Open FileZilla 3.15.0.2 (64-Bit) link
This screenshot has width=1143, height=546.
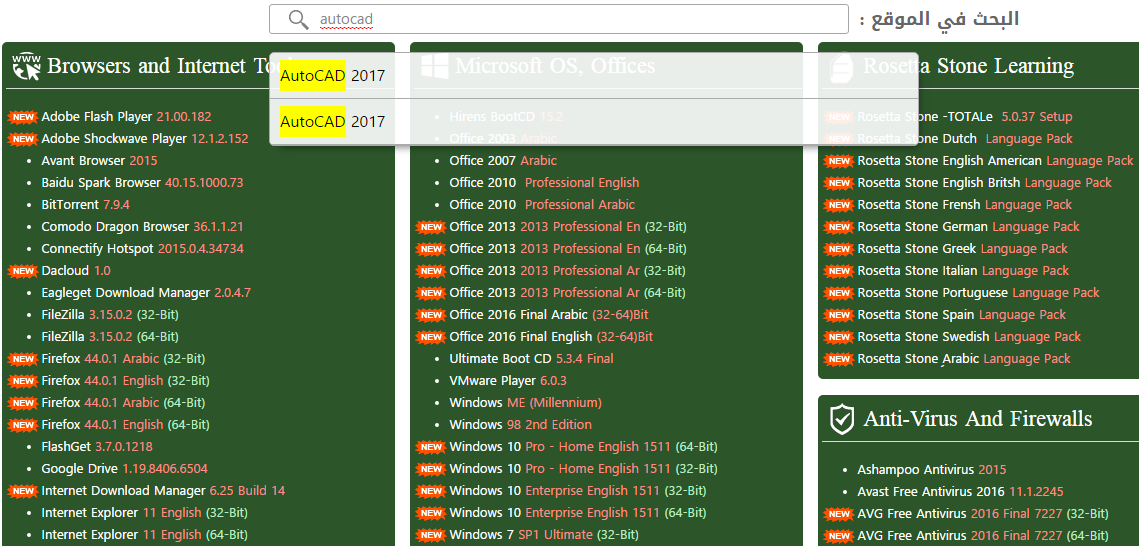110,337
